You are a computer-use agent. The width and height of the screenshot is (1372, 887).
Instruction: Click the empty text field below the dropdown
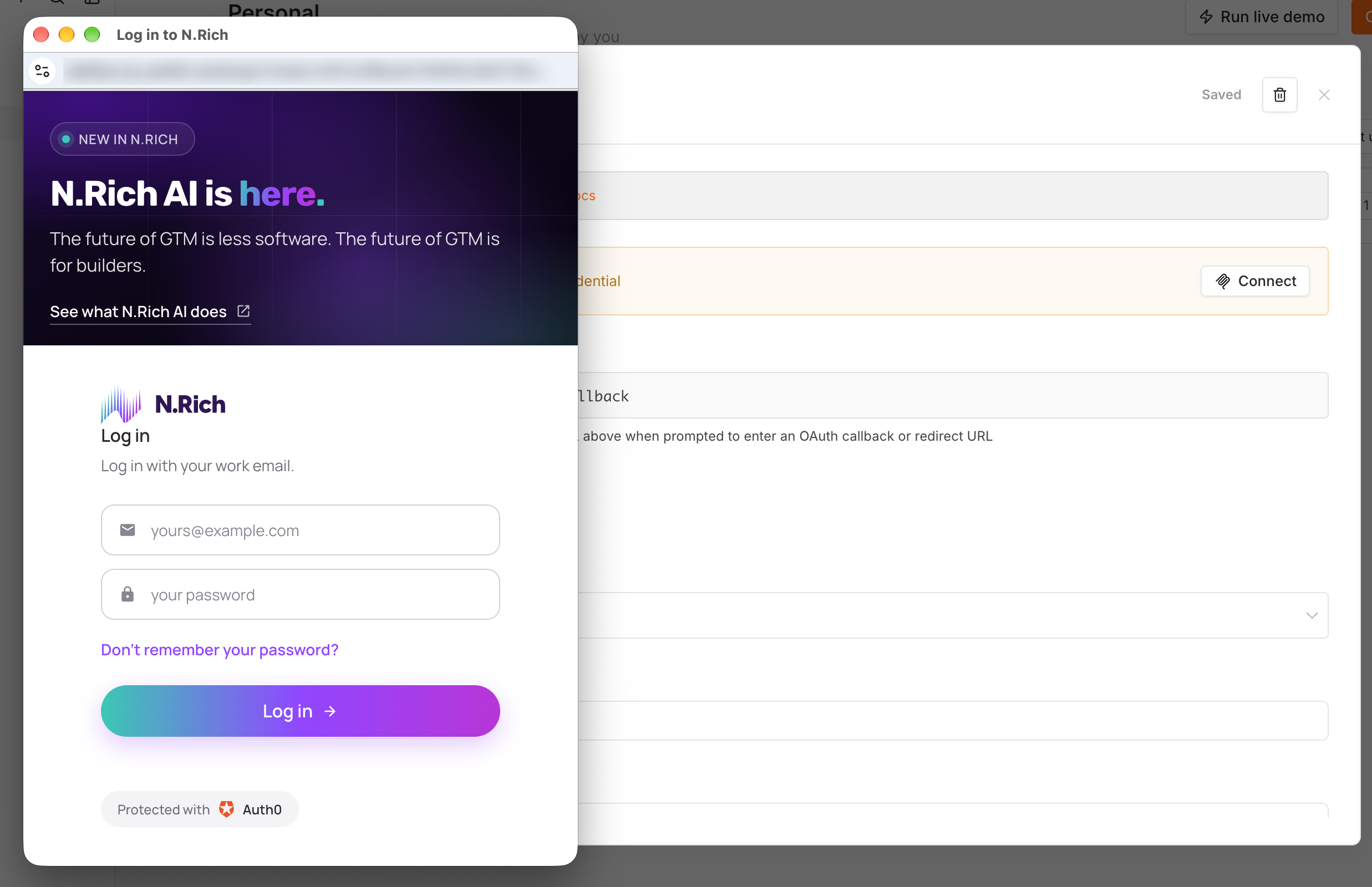tap(953, 721)
